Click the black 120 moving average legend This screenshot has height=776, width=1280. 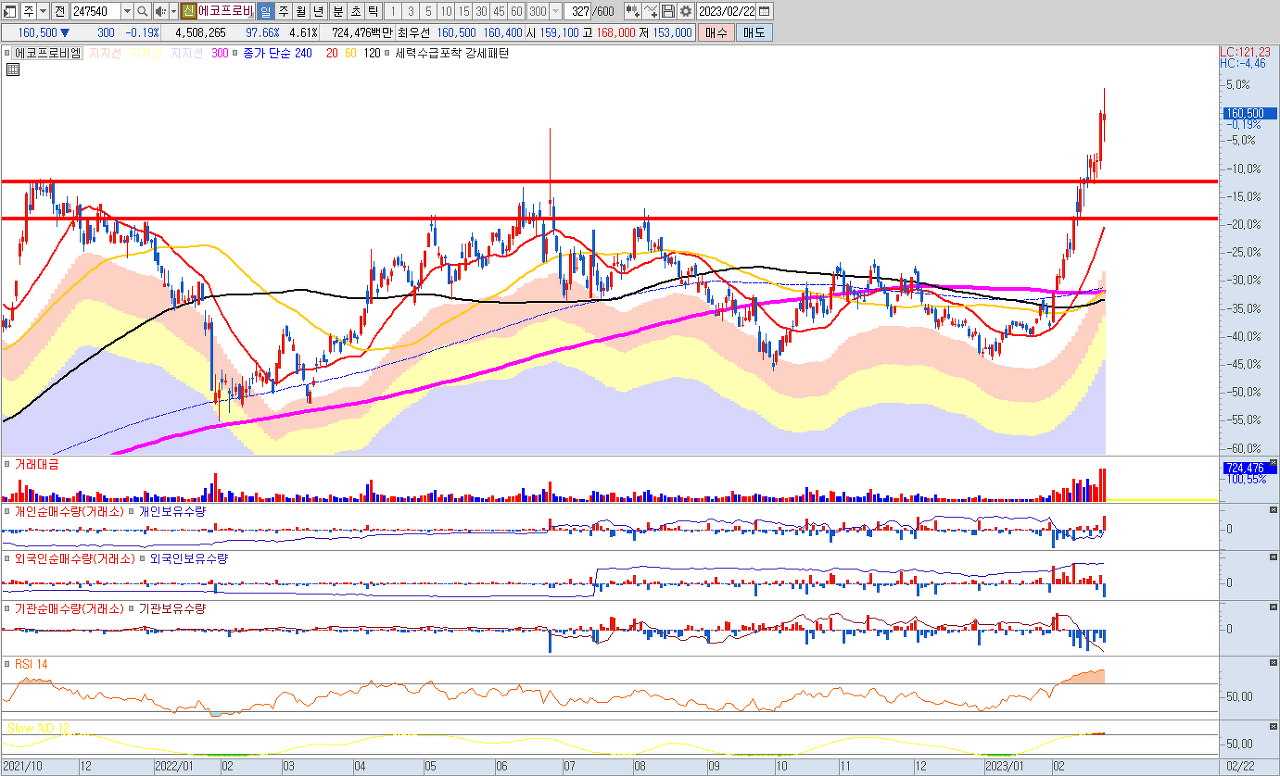pyautogui.click(x=372, y=53)
